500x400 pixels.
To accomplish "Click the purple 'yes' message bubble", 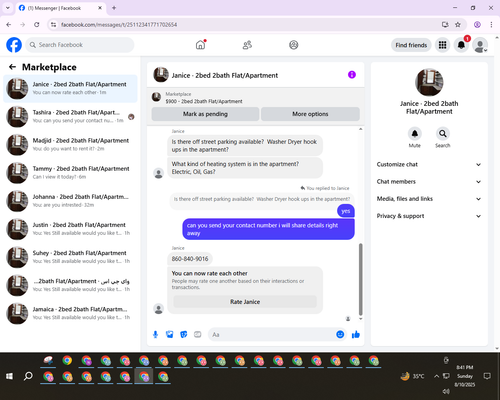I will coord(346,211).
